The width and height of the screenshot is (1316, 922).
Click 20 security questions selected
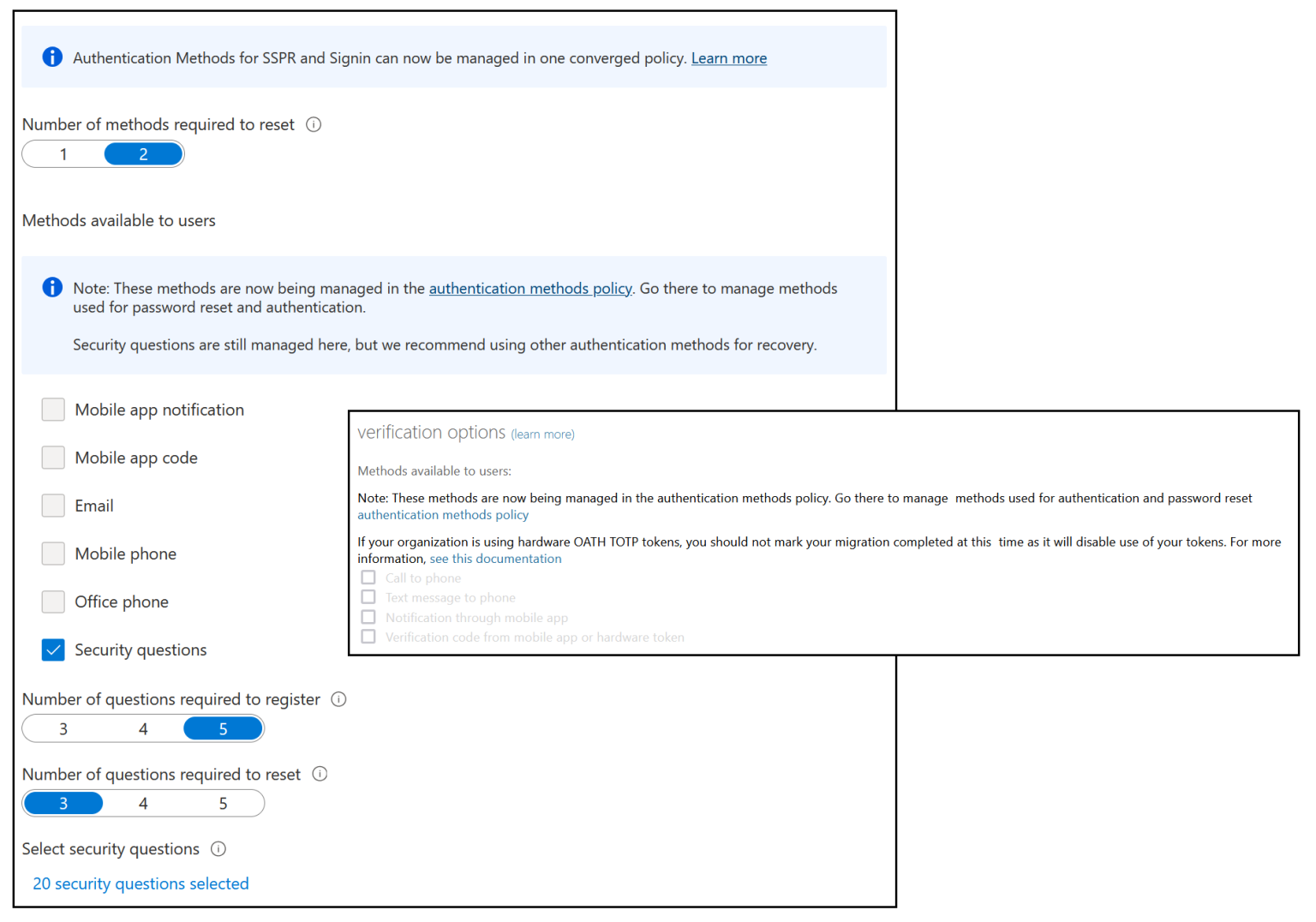[141, 883]
